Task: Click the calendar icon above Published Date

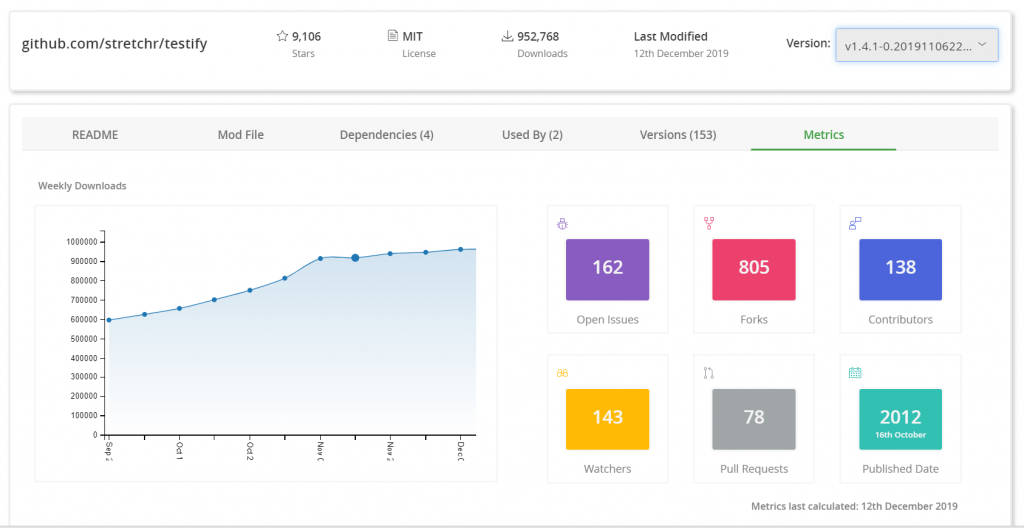Action: tap(855, 373)
